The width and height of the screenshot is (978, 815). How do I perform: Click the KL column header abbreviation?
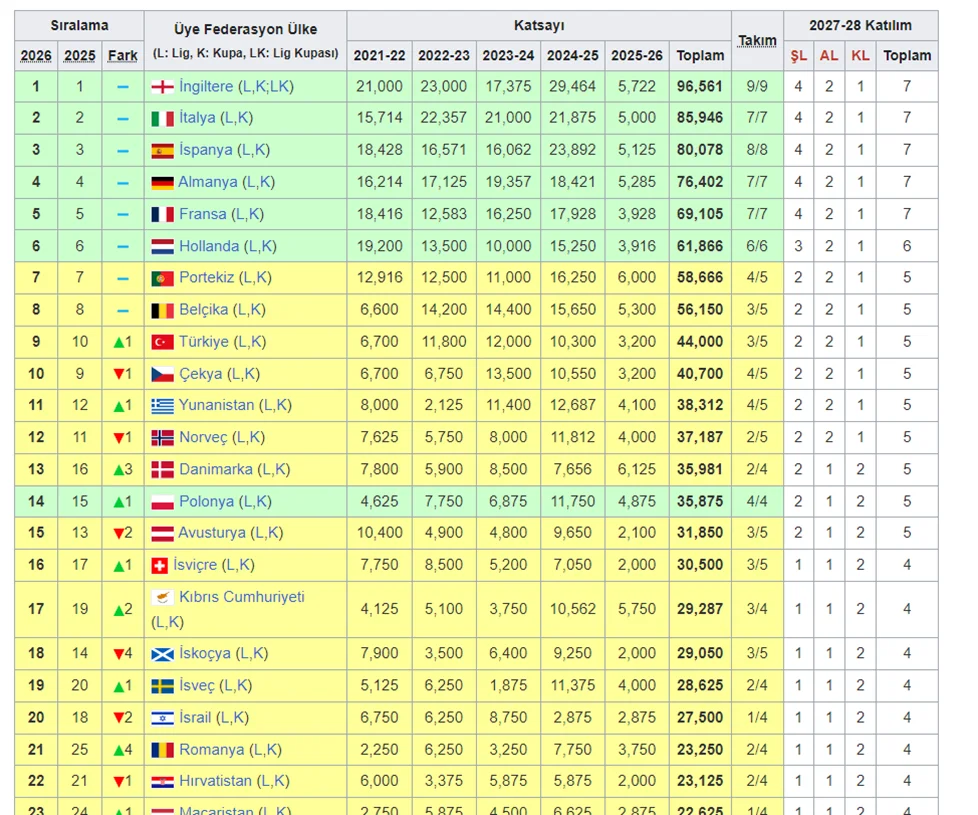(860, 56)
